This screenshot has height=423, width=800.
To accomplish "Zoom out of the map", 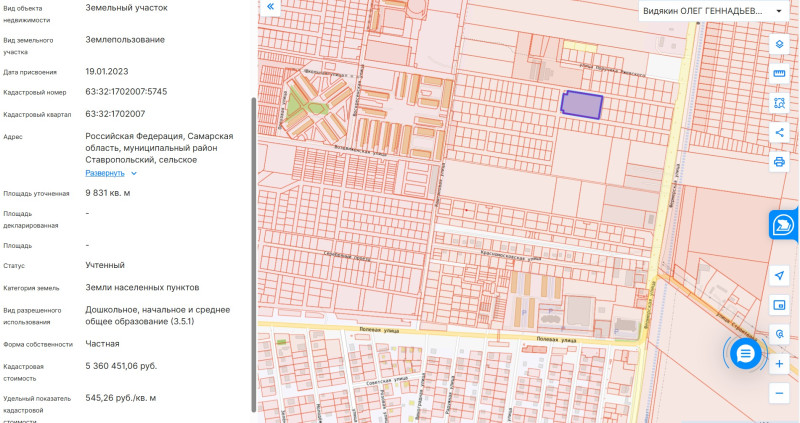I will click(779, 393).
